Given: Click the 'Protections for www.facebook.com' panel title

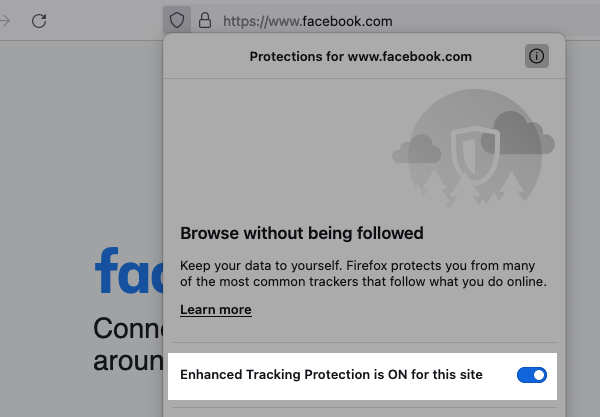Looking at the screenshot, I should pyautogui.click(x=360, y=57).
